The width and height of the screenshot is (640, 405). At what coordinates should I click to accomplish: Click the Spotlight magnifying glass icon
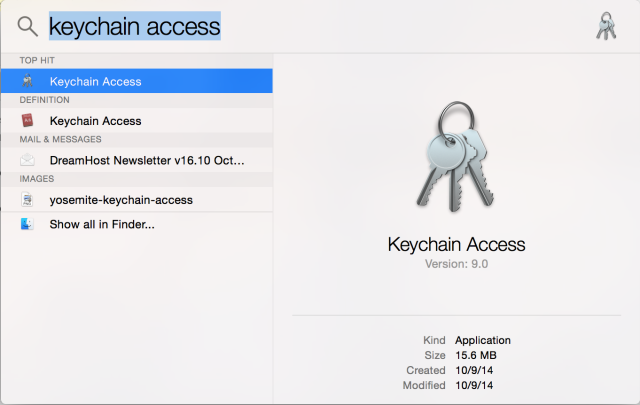(28, 27)
